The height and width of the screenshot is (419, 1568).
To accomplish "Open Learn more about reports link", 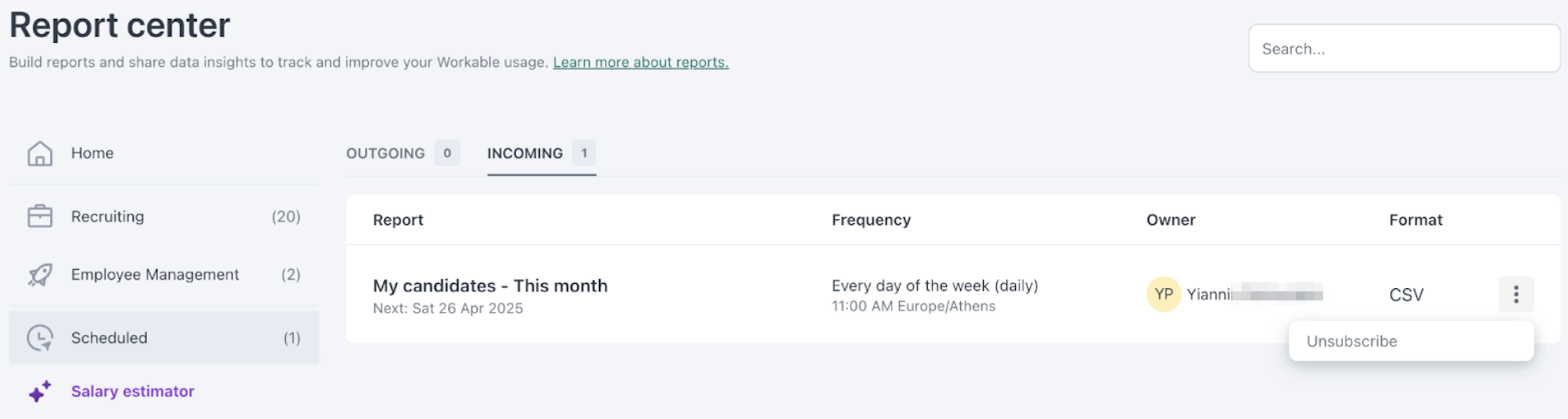I will (640, 63).
